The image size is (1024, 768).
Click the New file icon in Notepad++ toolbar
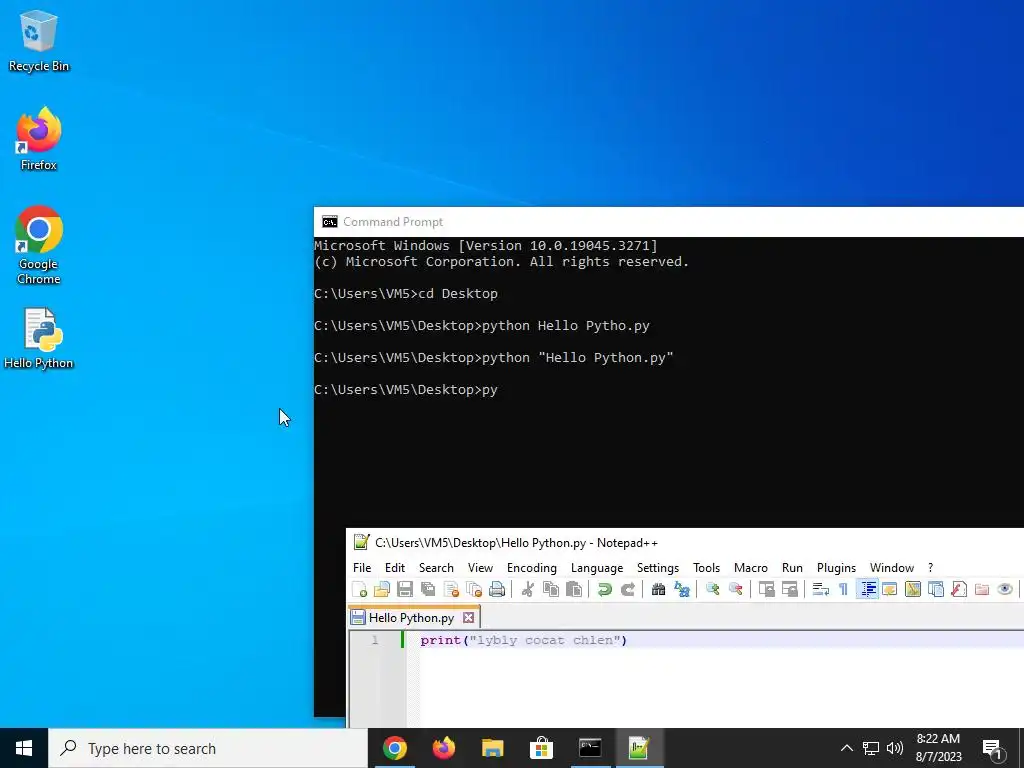coord(359,590)
